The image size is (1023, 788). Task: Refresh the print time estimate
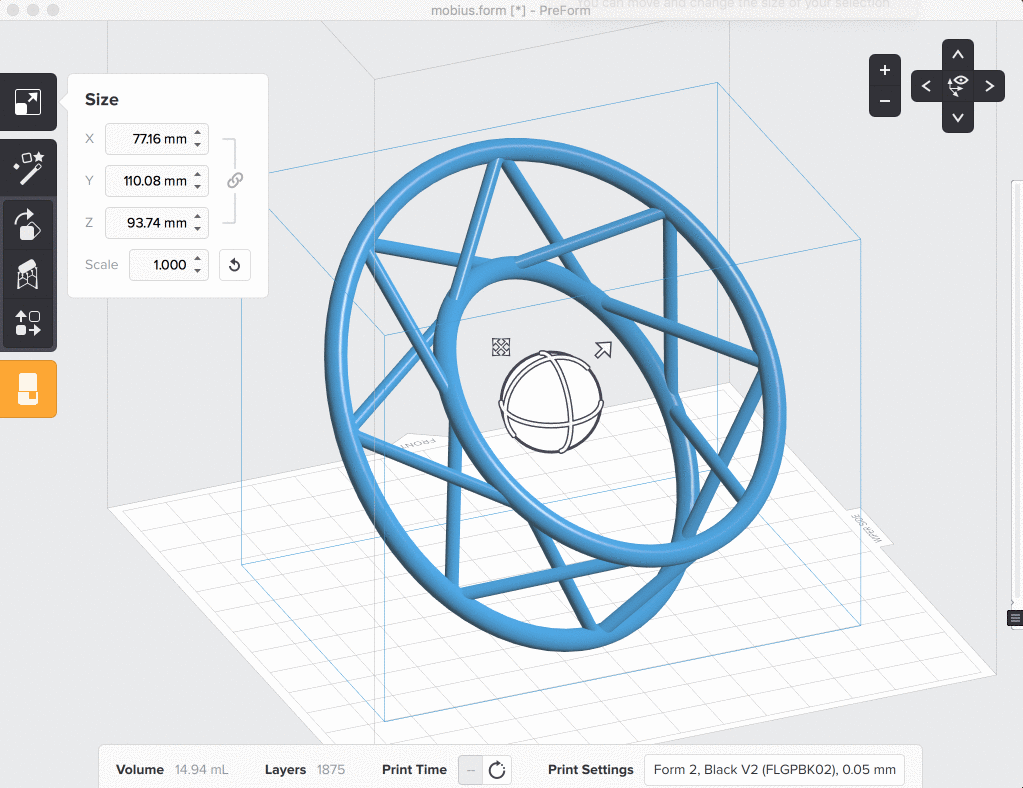497,770
